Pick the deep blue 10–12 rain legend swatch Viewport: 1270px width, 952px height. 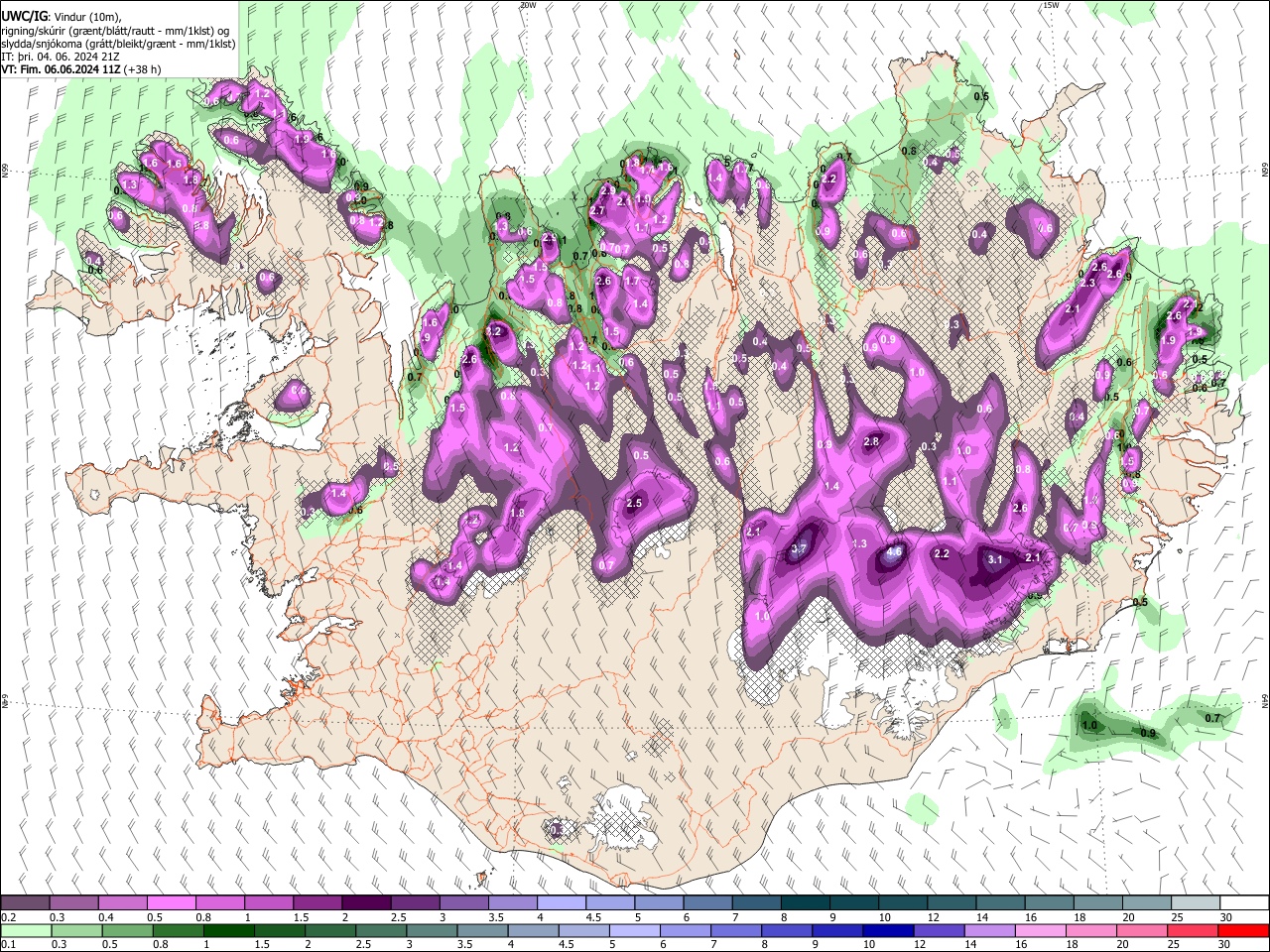point(888,930)
